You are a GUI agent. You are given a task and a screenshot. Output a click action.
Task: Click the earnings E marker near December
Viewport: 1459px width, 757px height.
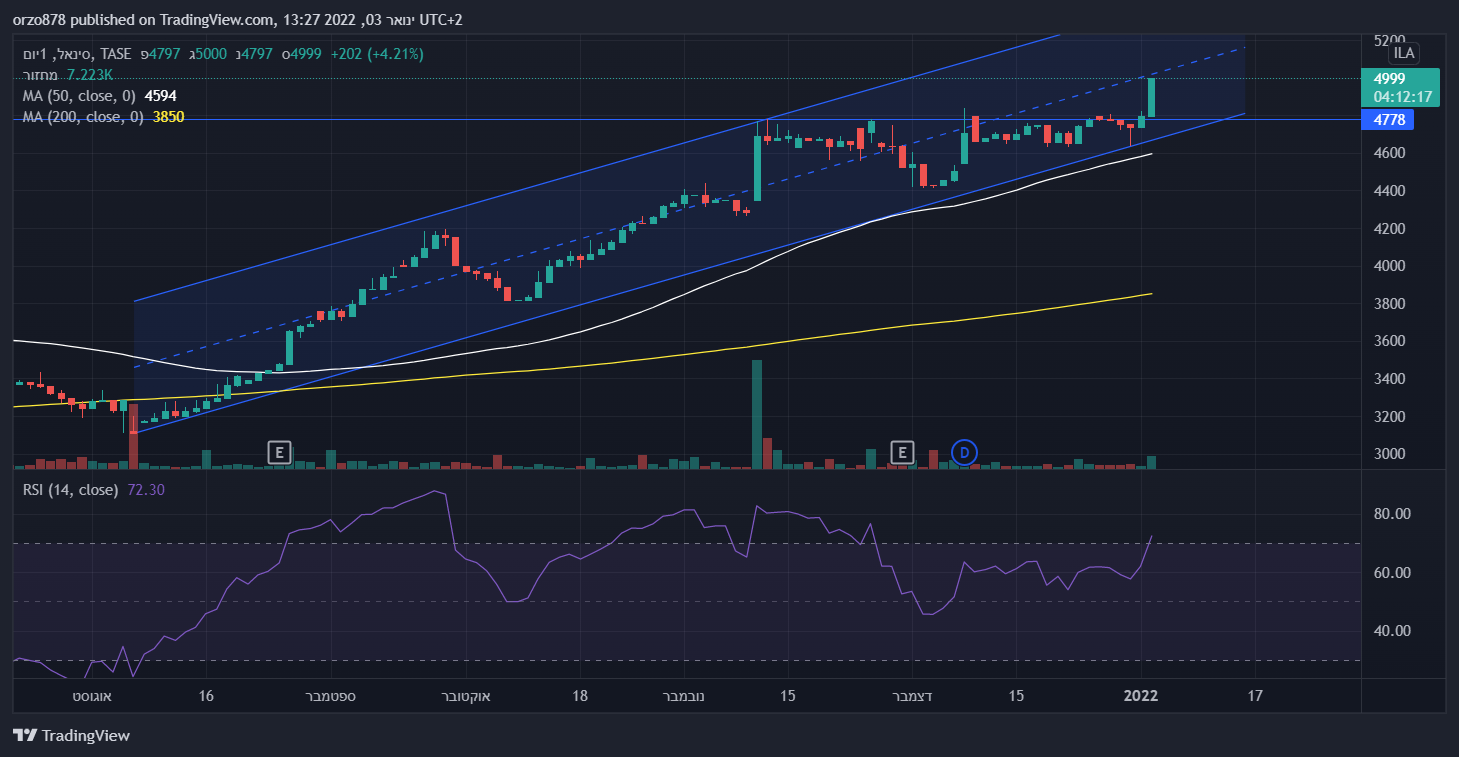(902, 452)
